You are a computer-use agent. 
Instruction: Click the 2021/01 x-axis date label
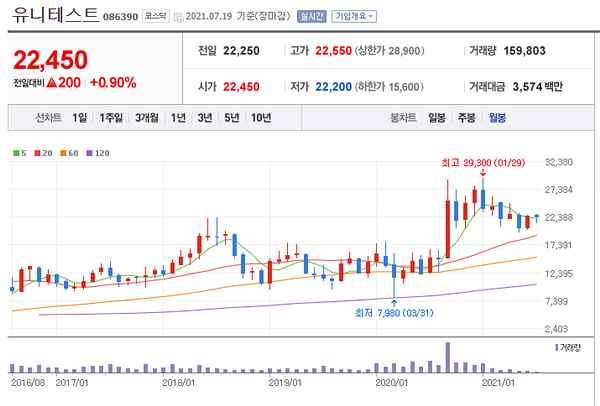click(x=498, y=383)
